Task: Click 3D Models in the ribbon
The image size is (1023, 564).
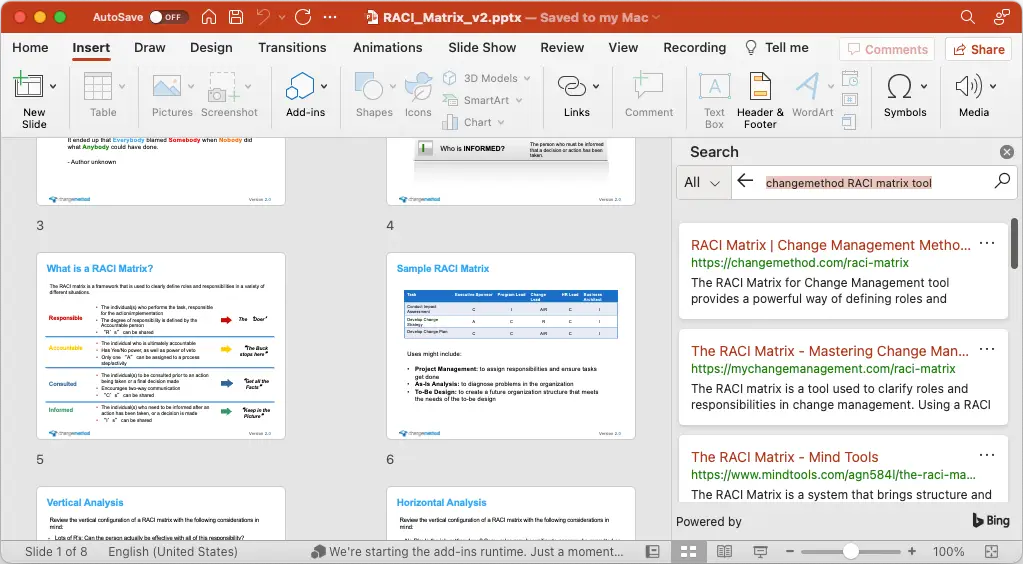Action: (486, 78)
